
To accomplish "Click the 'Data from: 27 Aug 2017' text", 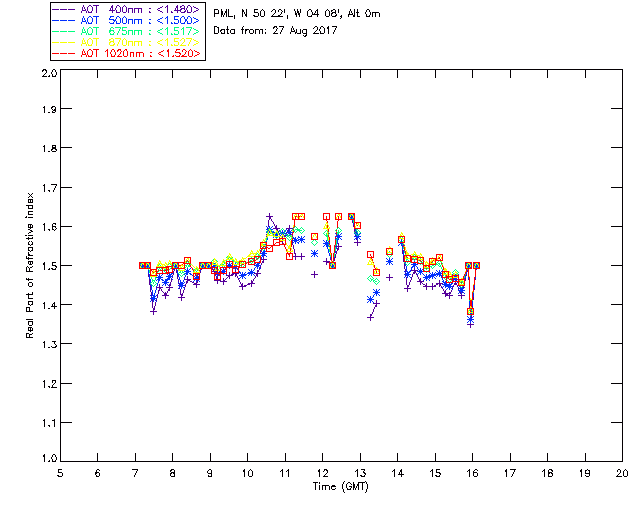I will coord(275,31).
